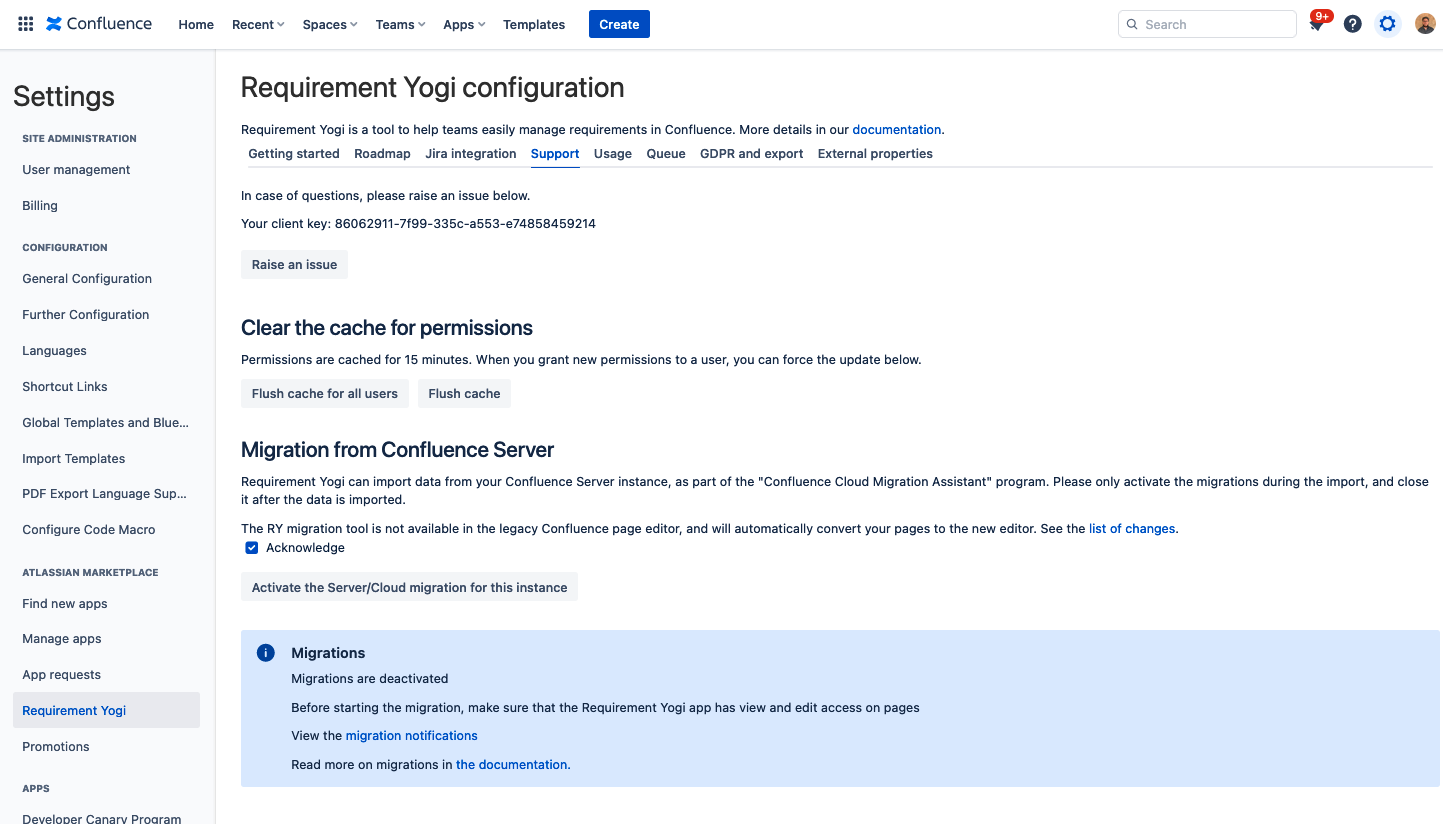The height and width of the screenshot is (824, 1443).
Task: Open the documentation link in the intro
Action: (x=896, y=129)
